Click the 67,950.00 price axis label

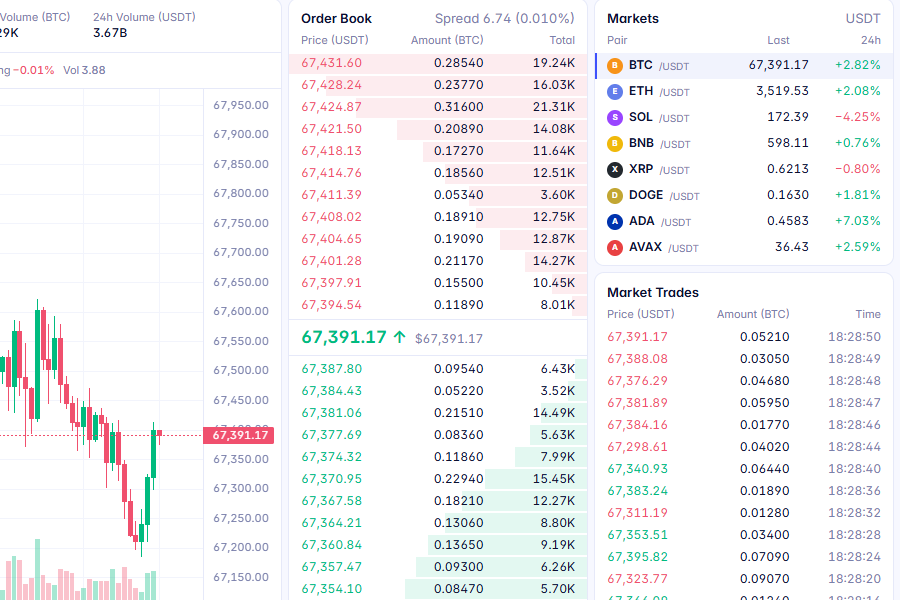point(240,105)
